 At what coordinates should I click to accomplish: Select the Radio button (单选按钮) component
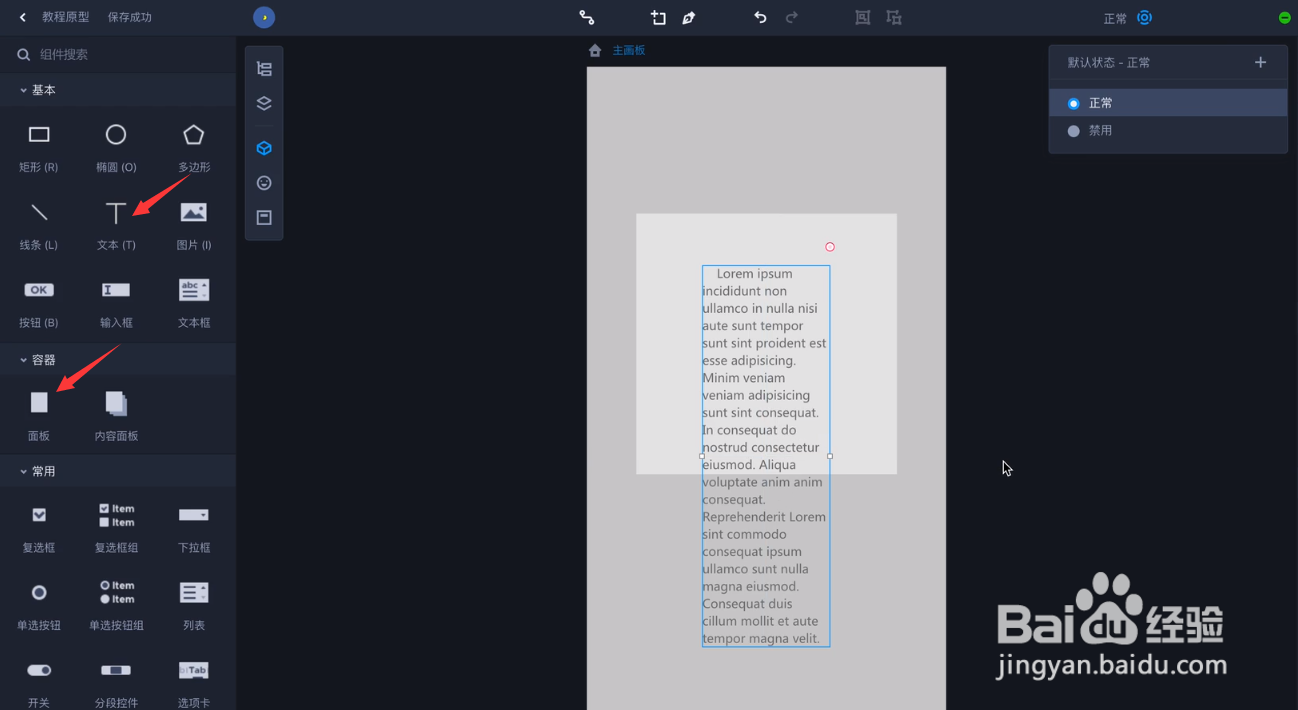click(x=39, y=604)
